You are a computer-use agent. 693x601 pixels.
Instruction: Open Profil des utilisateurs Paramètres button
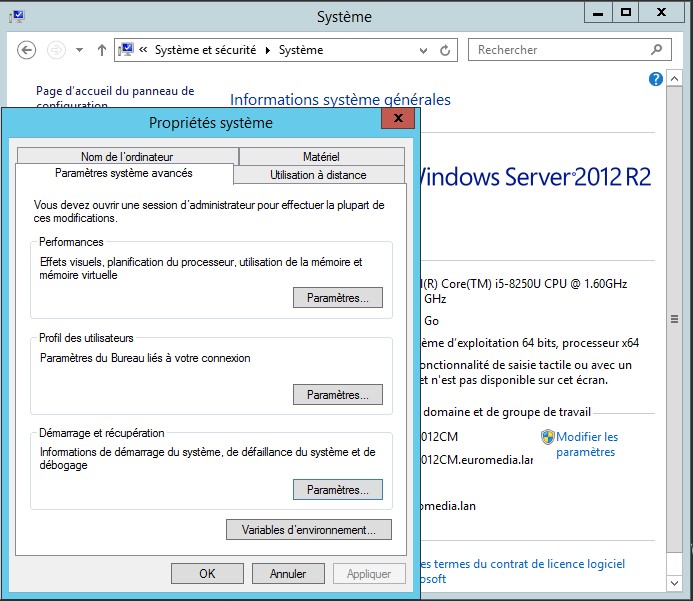click(338, 395)
